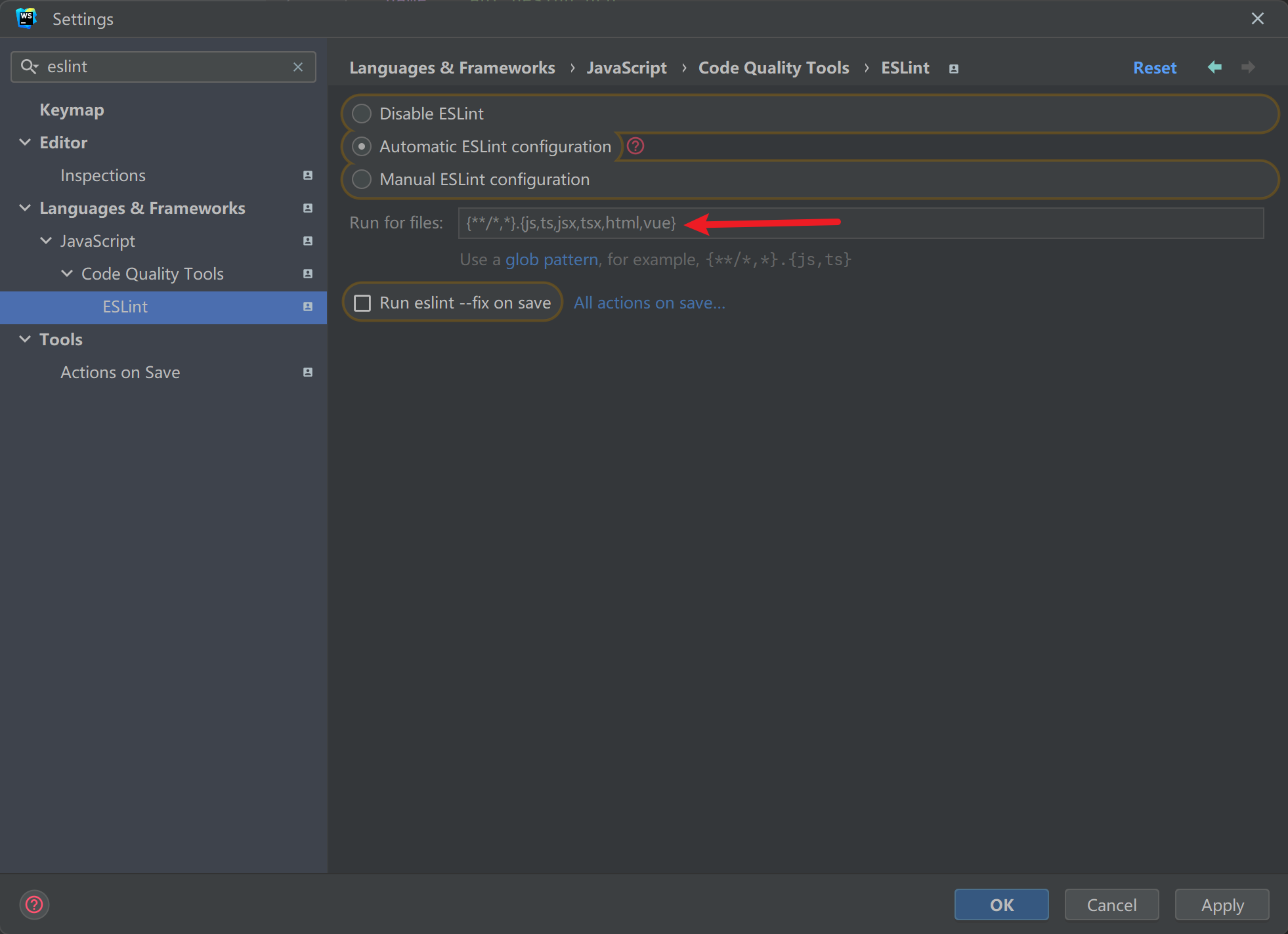Open Actions on Save settings page
The height and width of the screenshot is (934, 1288).
click(120, 372)
